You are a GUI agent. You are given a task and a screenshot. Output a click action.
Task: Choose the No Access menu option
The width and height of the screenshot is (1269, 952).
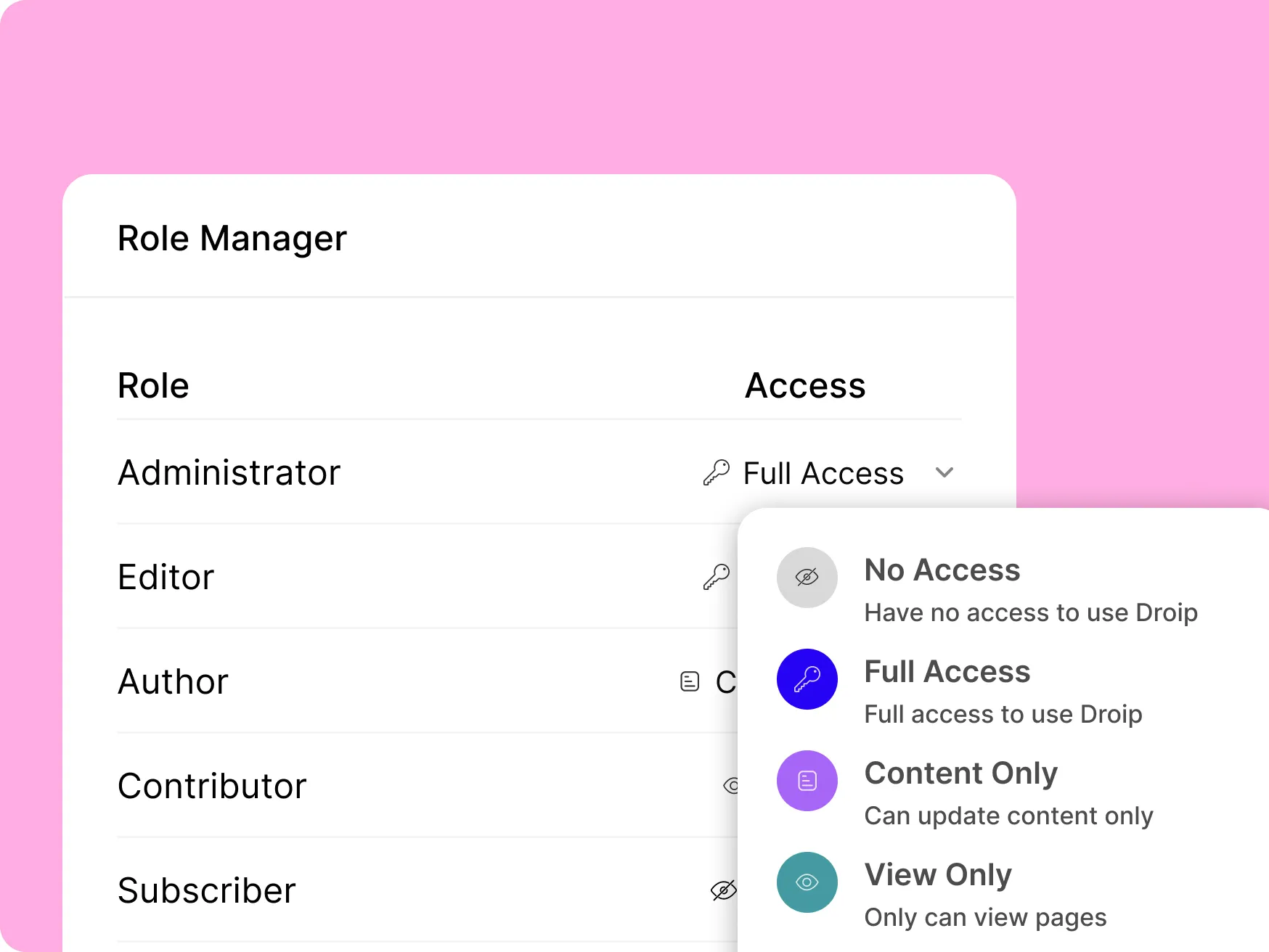(x=942, y=570)
